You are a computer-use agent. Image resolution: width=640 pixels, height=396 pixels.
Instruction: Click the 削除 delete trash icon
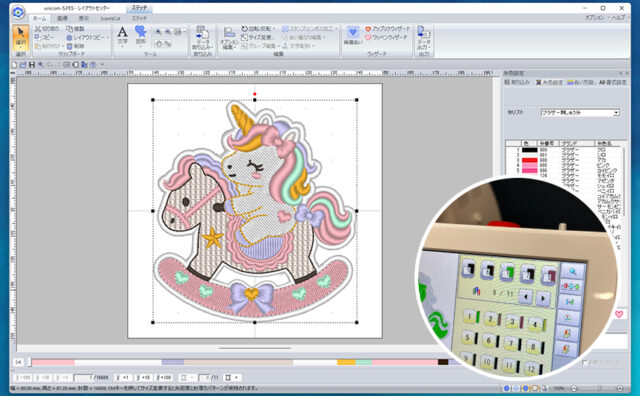point(69,46)
